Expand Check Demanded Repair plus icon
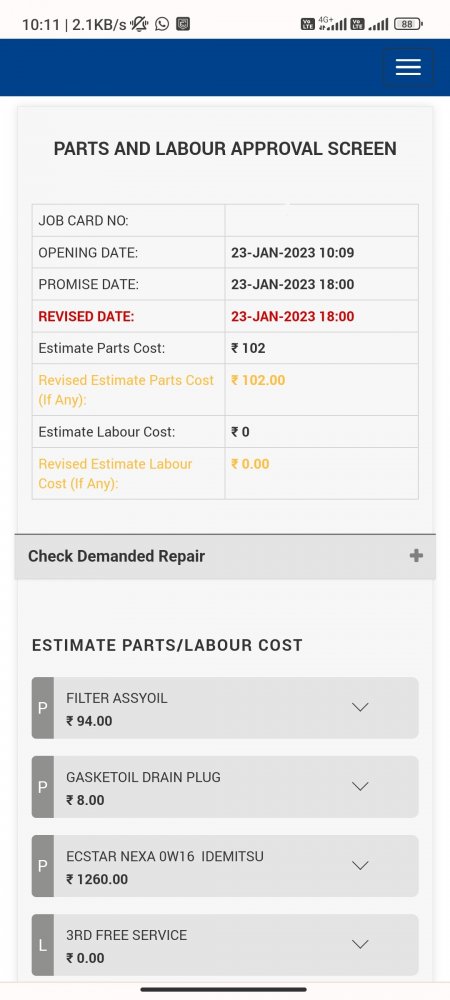Viewport: 450px width, 1000px height. pos(416,555)
